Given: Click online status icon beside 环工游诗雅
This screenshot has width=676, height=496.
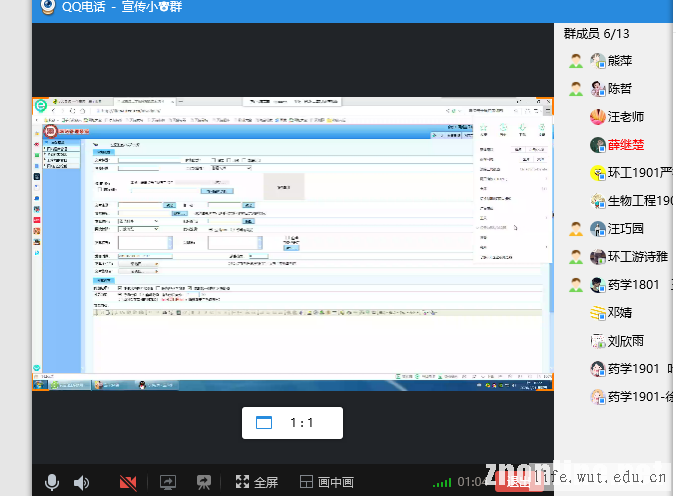Looking at the screenshot, I should coord(576,256).
